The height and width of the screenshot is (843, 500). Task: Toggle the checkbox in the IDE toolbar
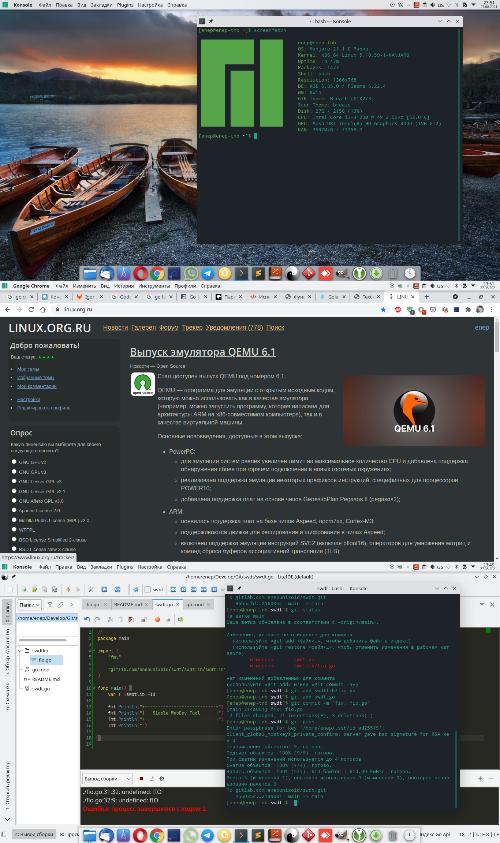click(x=147, y=590)
